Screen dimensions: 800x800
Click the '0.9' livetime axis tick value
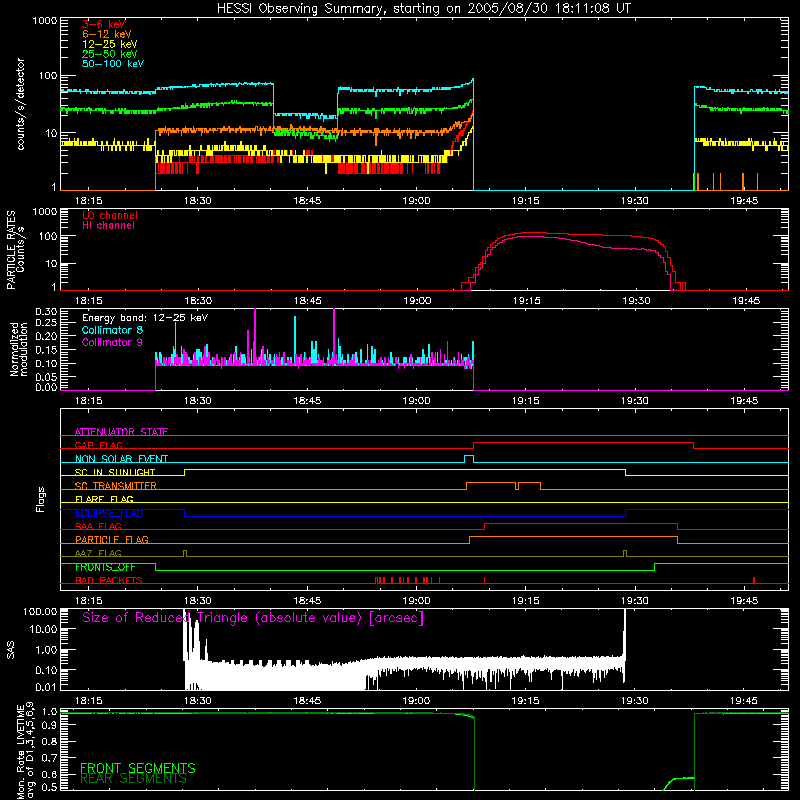coord(49,726)
